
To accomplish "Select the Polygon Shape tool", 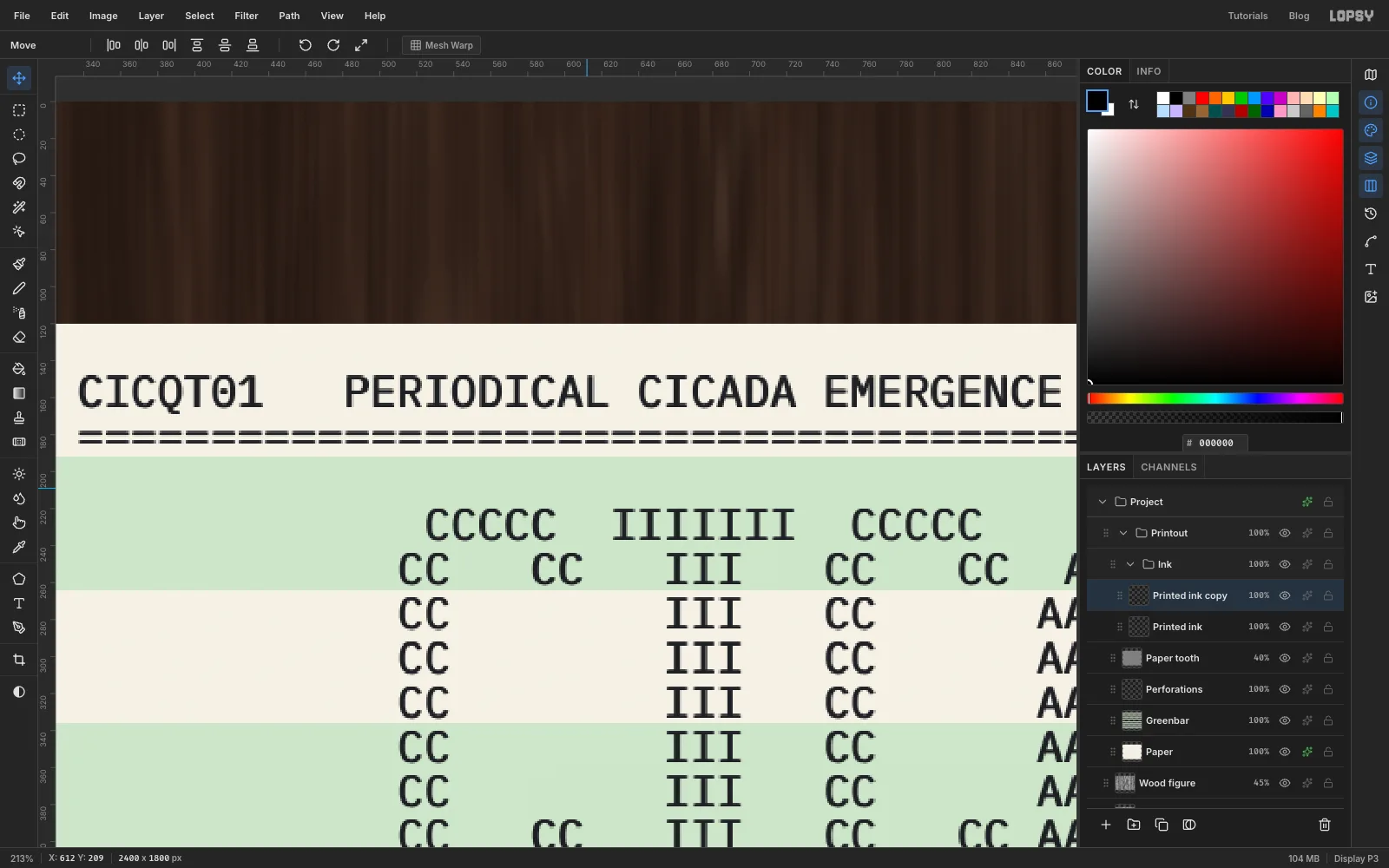I will tap(19, 579).
